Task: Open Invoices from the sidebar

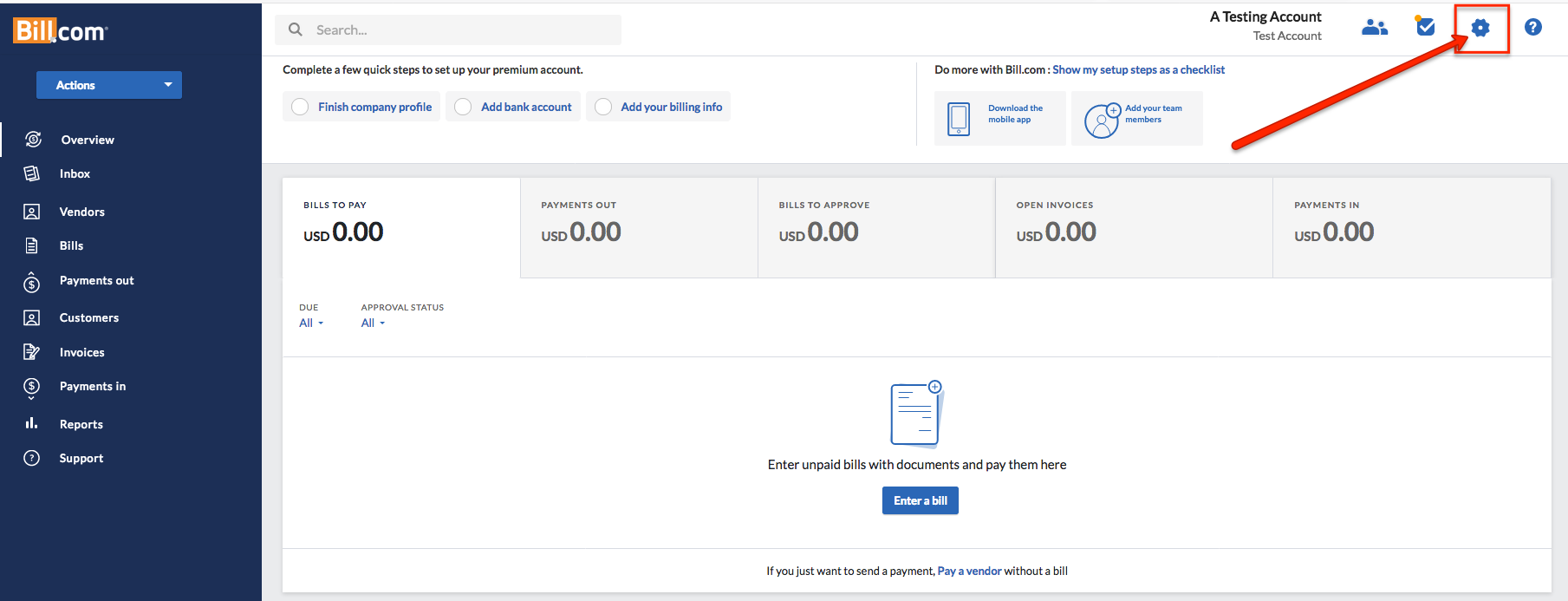Action: tap(81, 352)
